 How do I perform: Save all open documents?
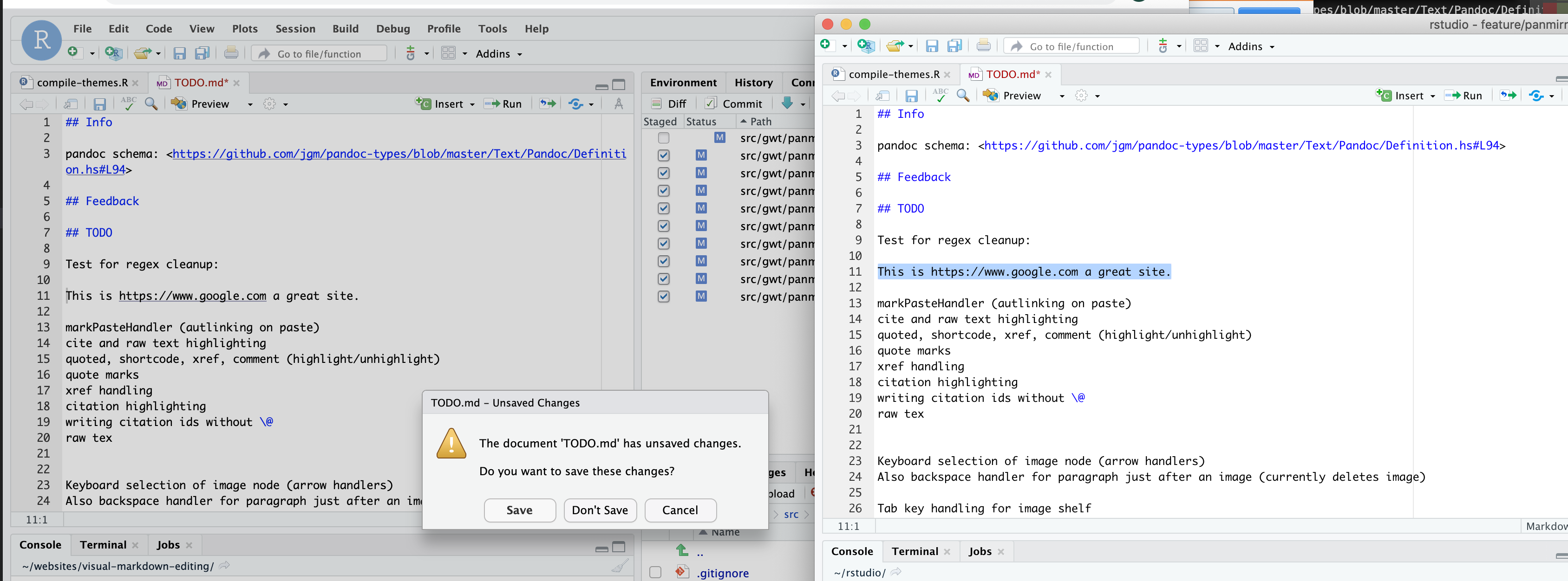coord(202,53)
